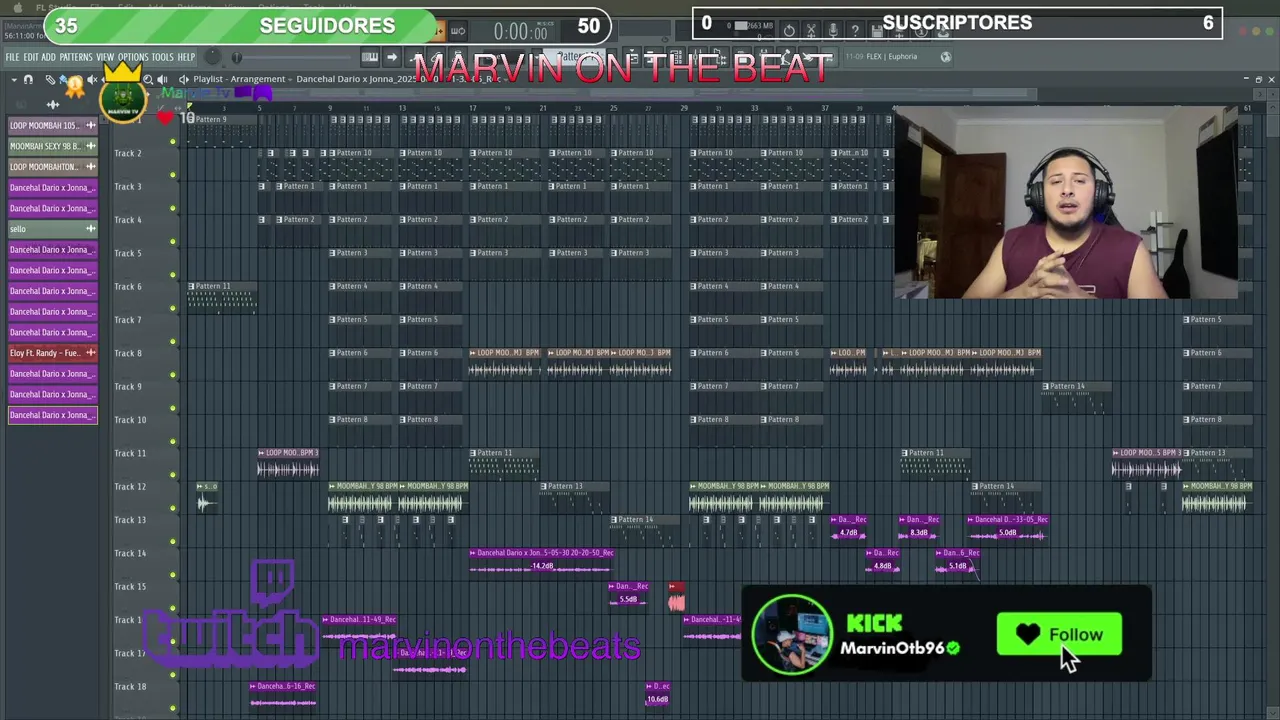Click the speaker icon before Playlist title

click(x=184, y=79)
